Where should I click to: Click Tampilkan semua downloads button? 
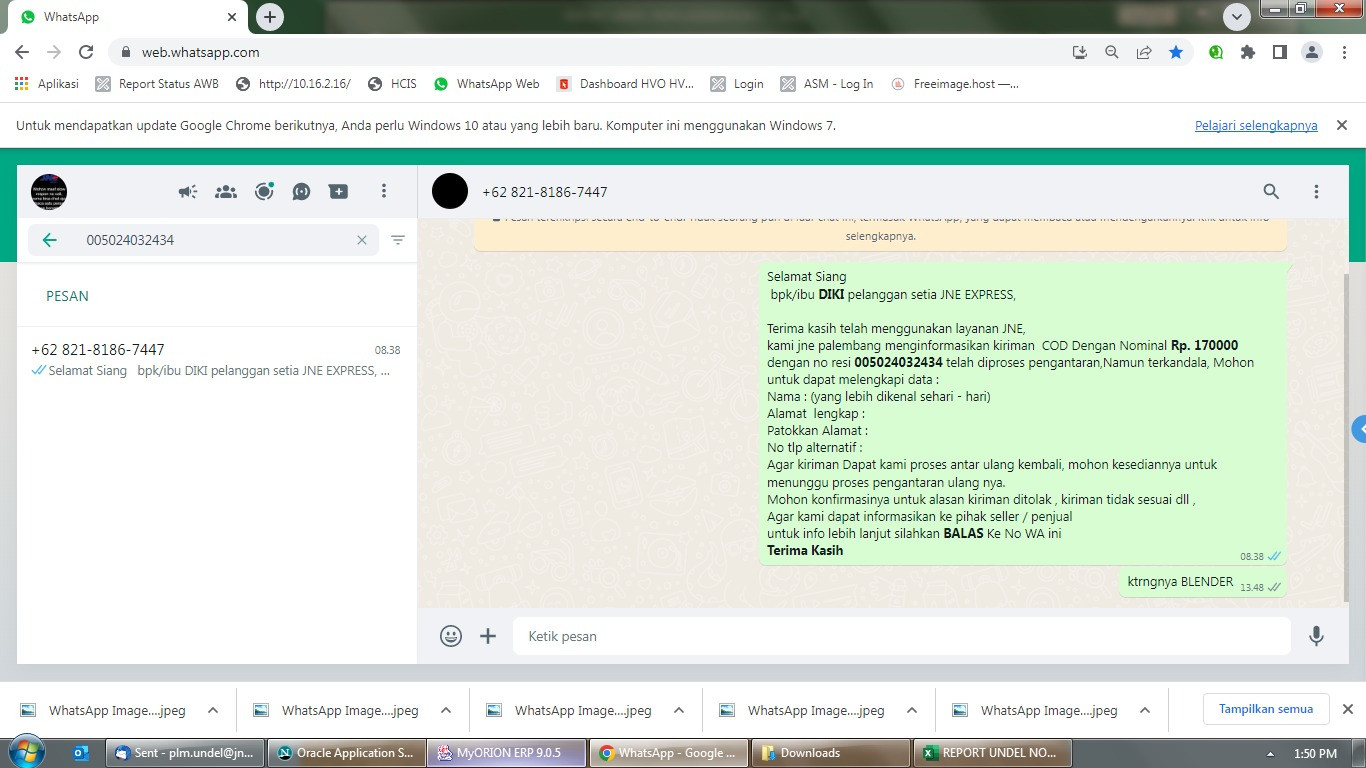coord(1265,709)
